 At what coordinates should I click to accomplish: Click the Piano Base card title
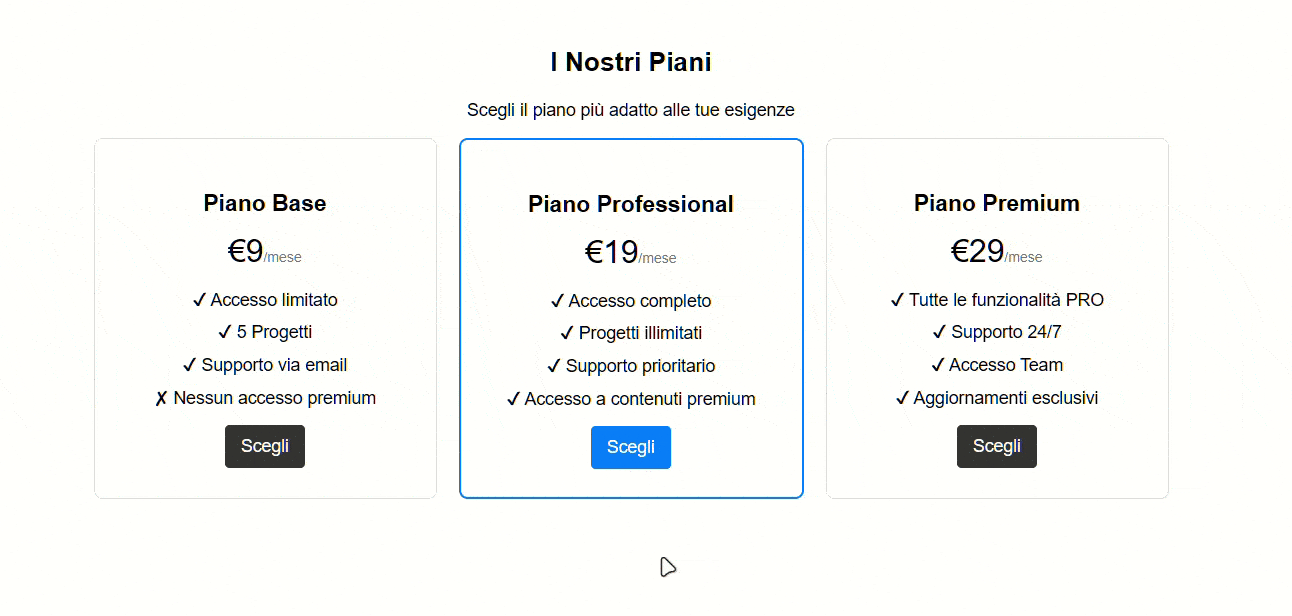click(264, 203)
